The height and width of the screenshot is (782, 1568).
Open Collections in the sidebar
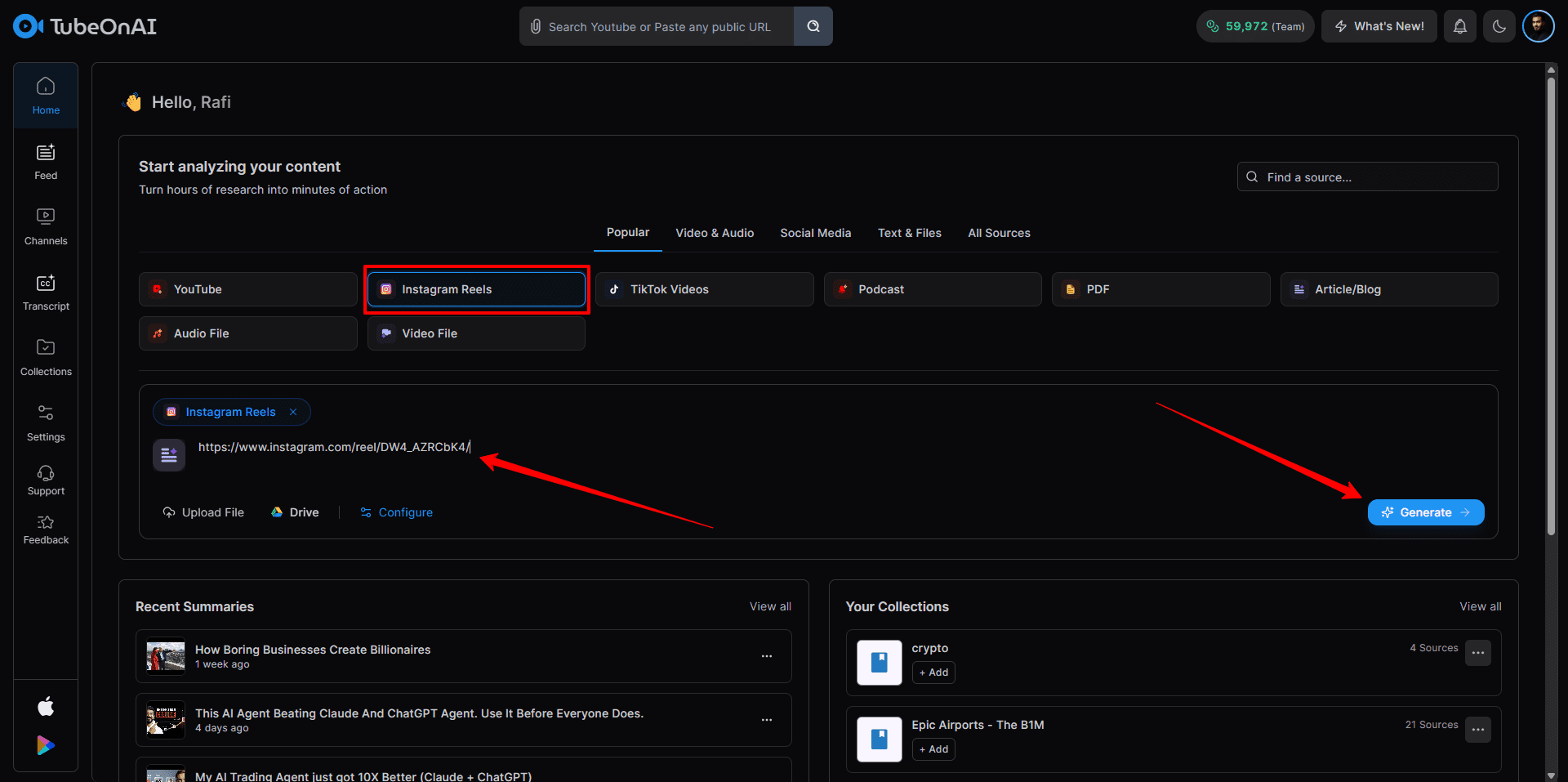[46, 358]
